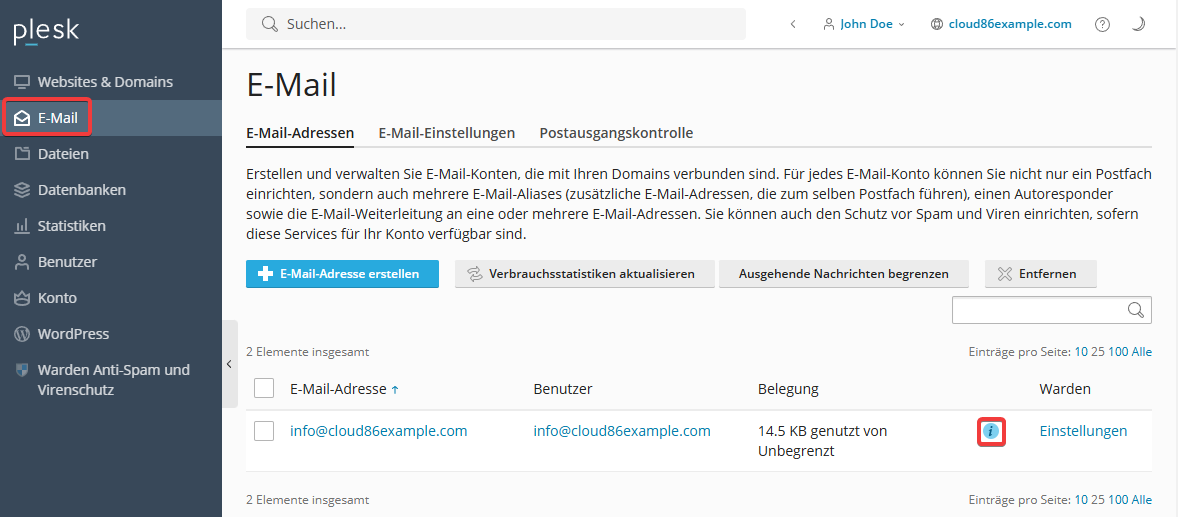Tick the select-all checkbox in table header

tap(264, 389)
